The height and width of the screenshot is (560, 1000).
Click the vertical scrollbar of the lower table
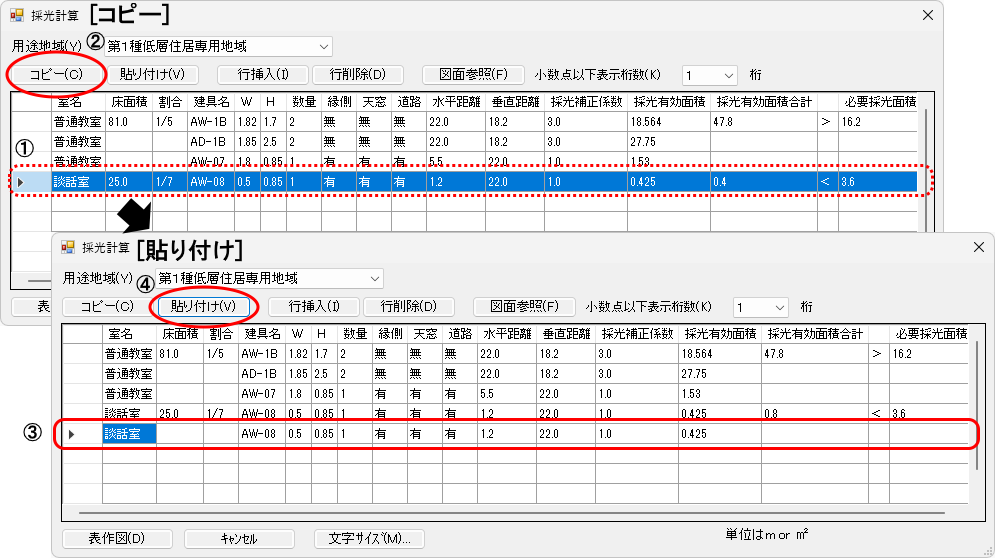pos(978,400)
